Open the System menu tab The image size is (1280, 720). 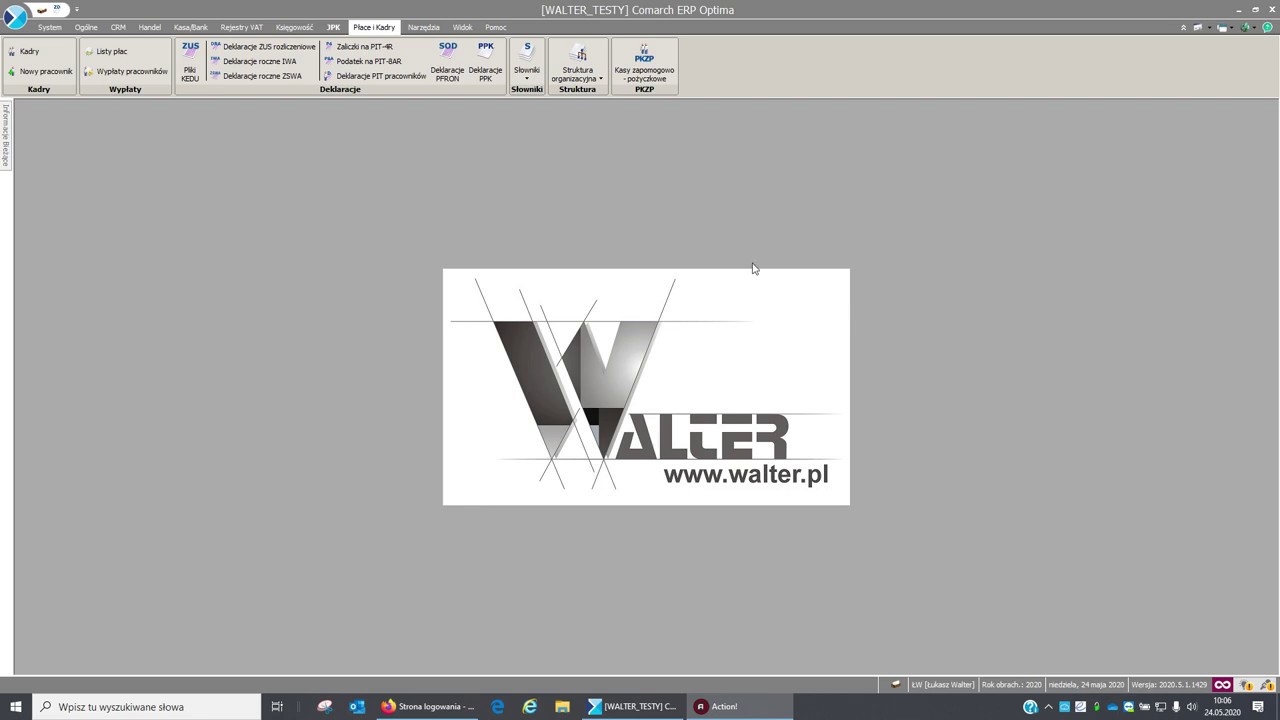click(x=50, y=28)
